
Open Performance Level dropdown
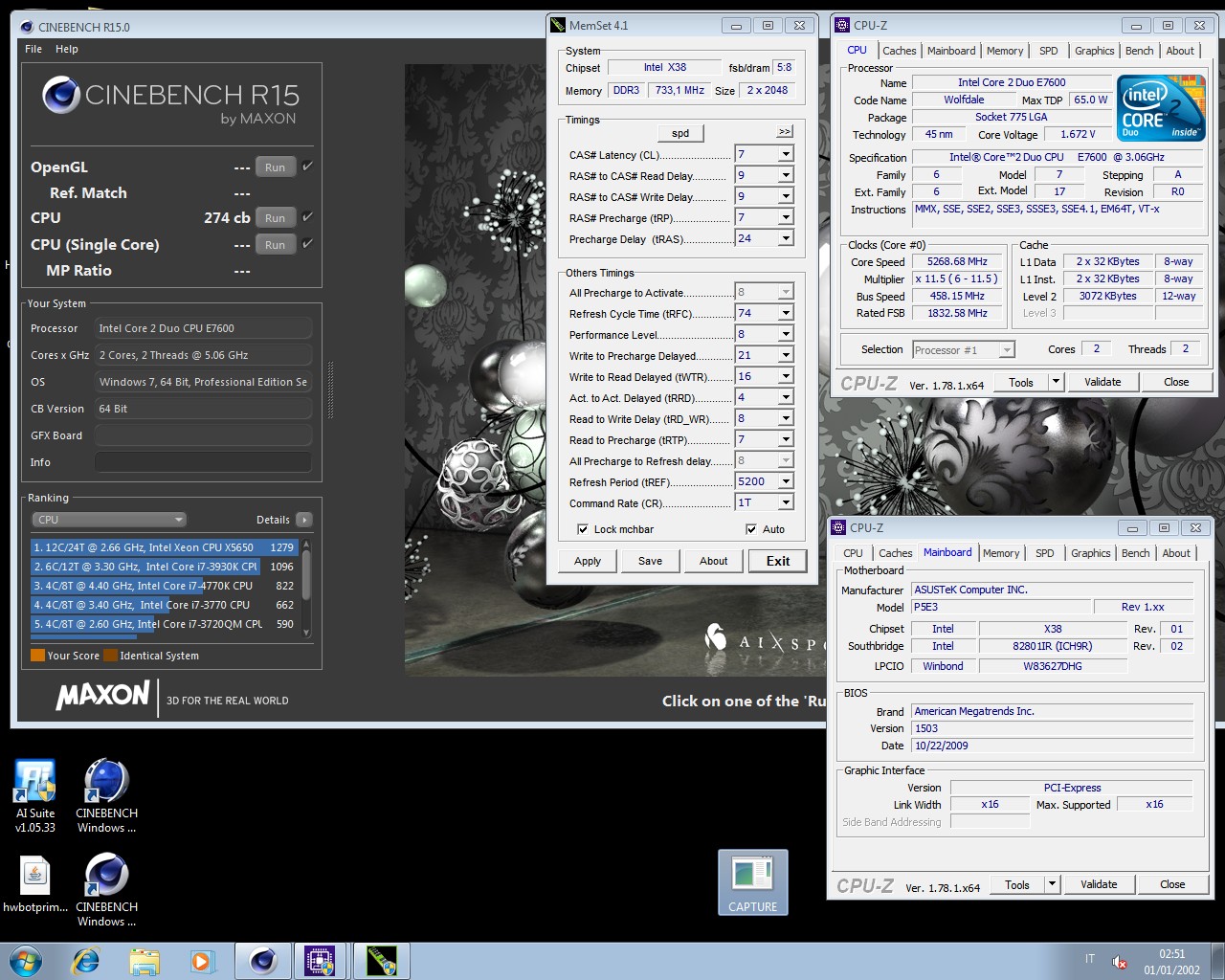[786, 334]
